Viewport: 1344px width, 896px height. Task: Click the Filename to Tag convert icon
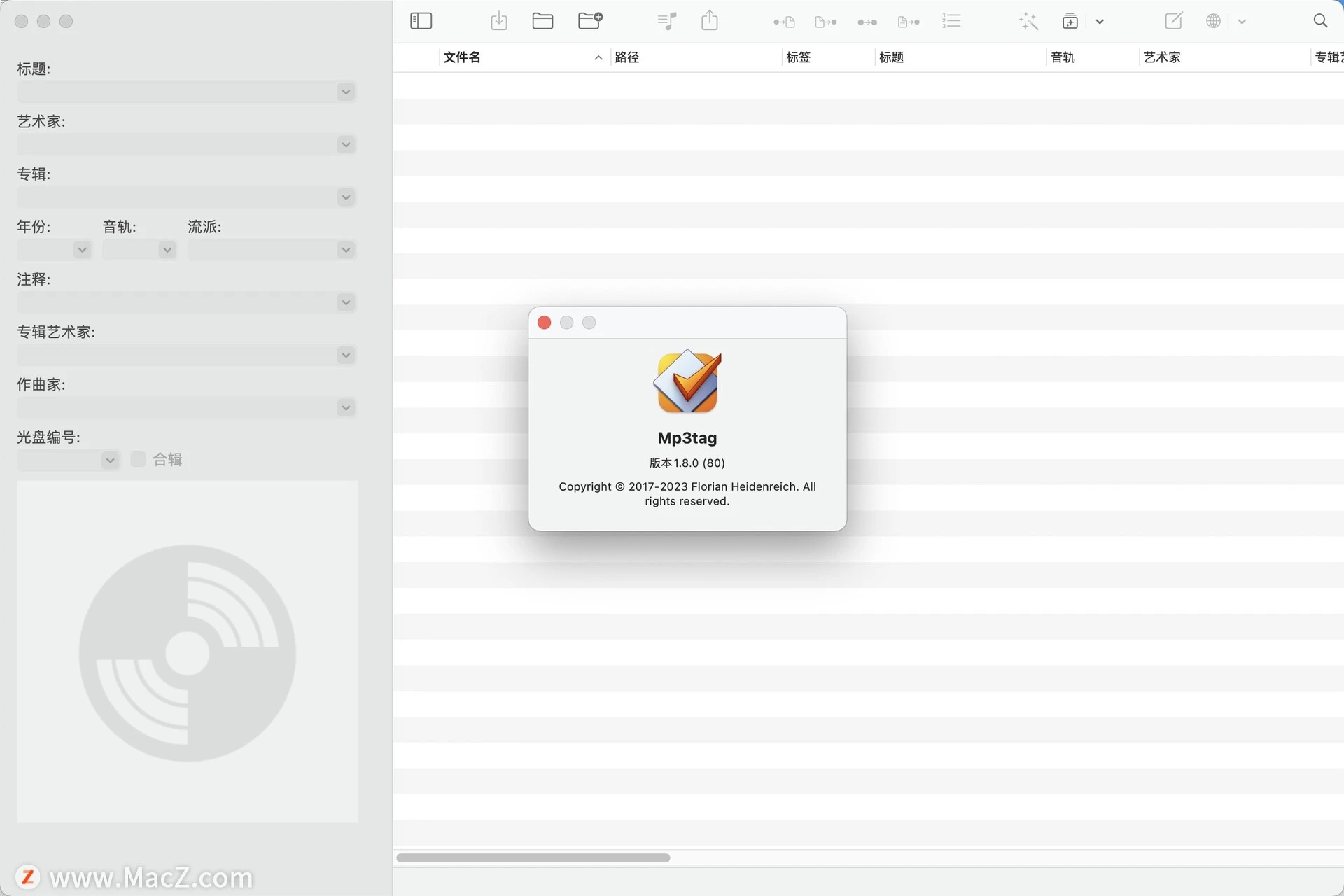tap(826, 22)
